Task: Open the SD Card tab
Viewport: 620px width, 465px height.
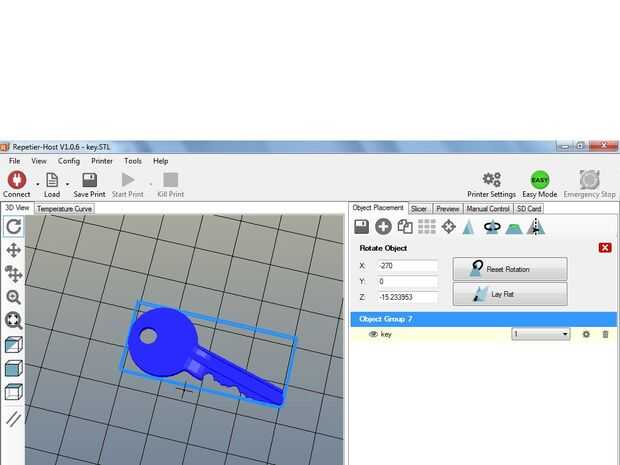Action: (x=529, y=209)
